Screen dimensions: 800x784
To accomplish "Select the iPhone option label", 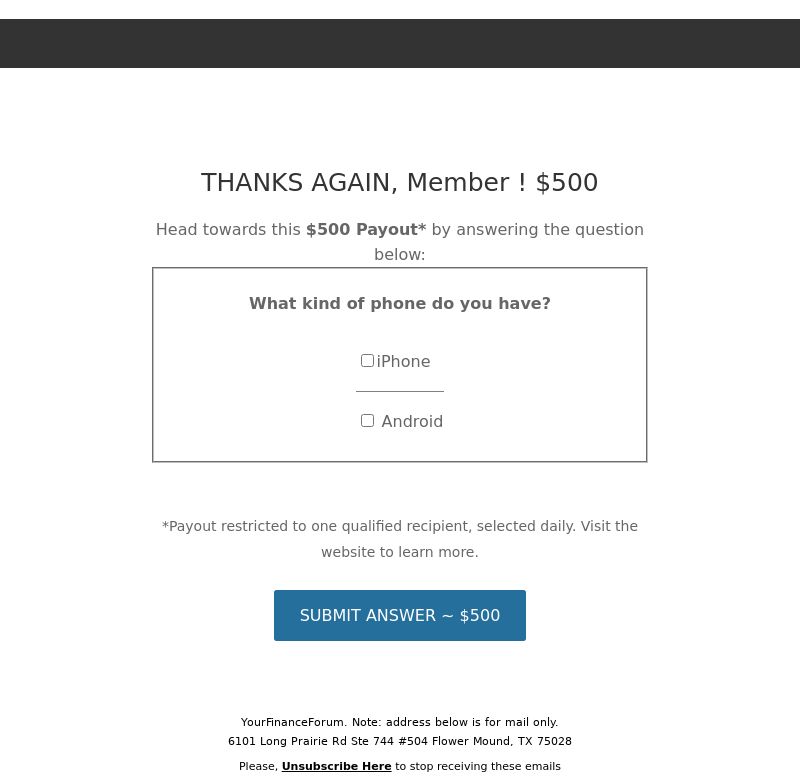I will (x=403, y=362).
